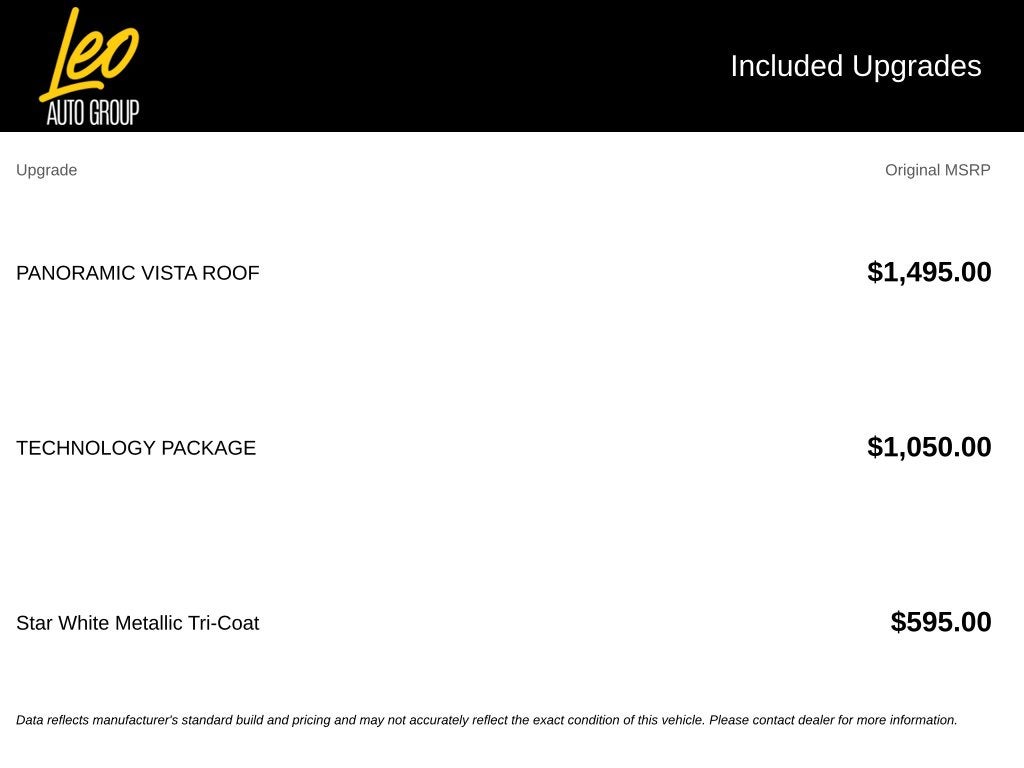The width and height of the screenshot is (1024, 768).
Task: Select Star White Metallic Tri-Coat upgrade
Action: pyautogui.click(x=138, y=623)
